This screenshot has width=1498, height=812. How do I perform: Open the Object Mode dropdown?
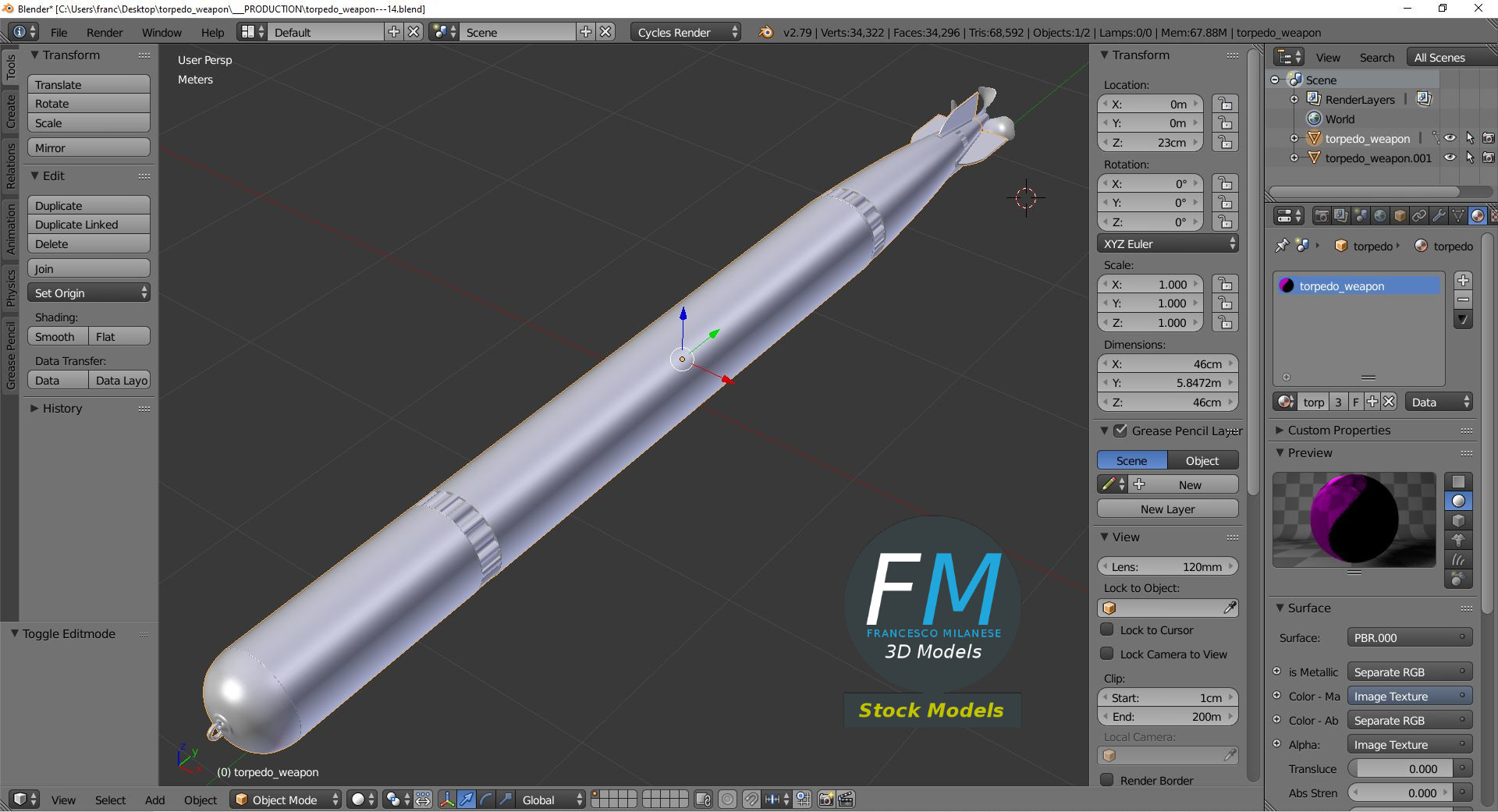(x=286, y=800)
